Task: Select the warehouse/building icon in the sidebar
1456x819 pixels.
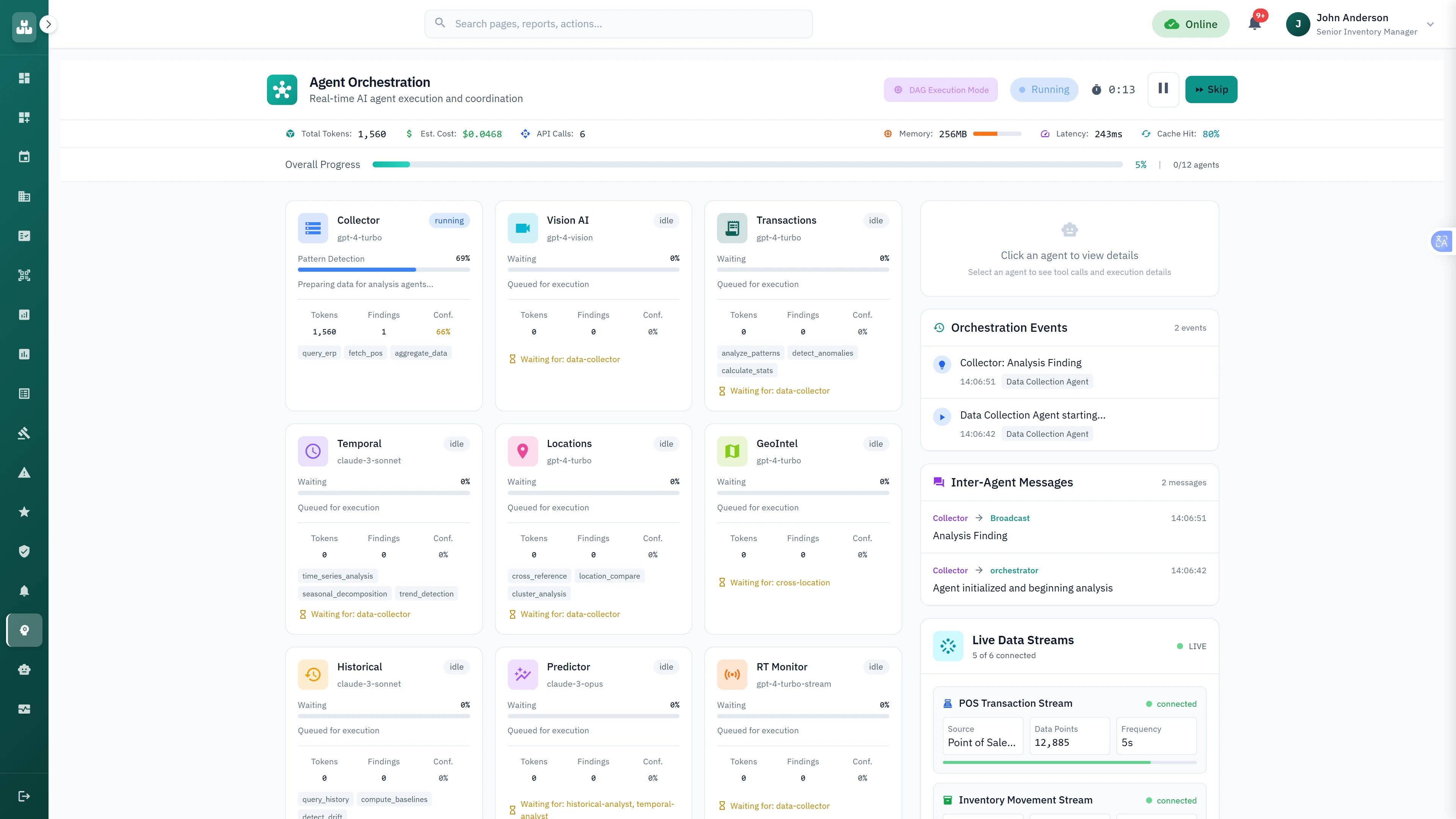Action: click(24, 196)
